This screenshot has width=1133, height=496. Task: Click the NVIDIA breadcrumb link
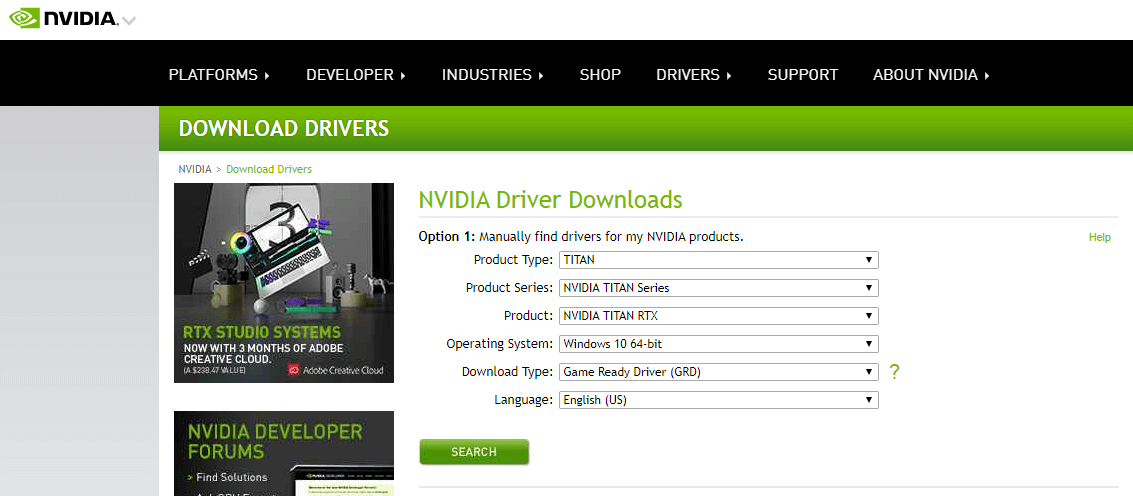tap(195, 169)
